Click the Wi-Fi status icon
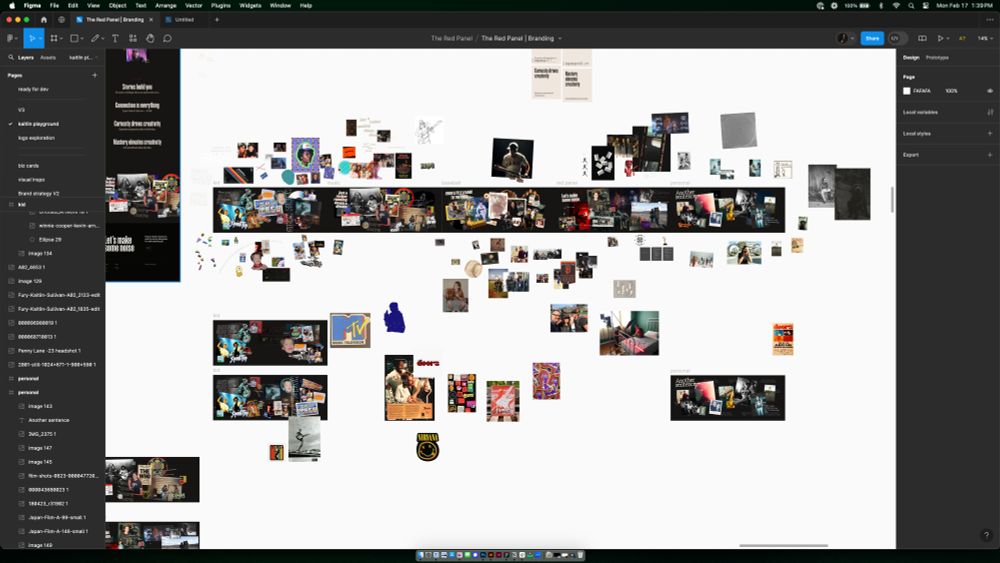This screenshot has height=563, width=1000. click(896, 5)
